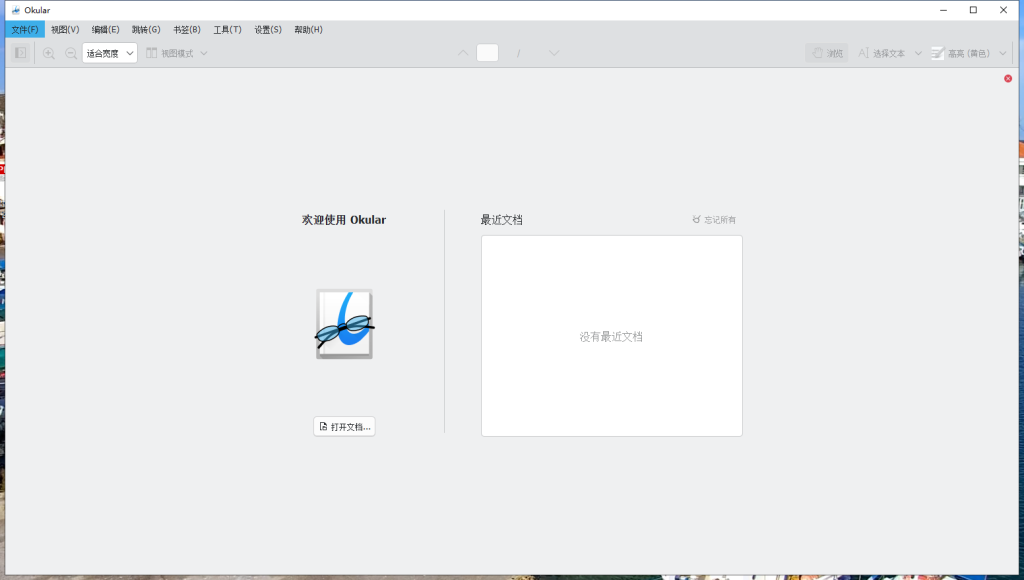
Task: Open the 视图(V) menu
Action: pos(65,29)
